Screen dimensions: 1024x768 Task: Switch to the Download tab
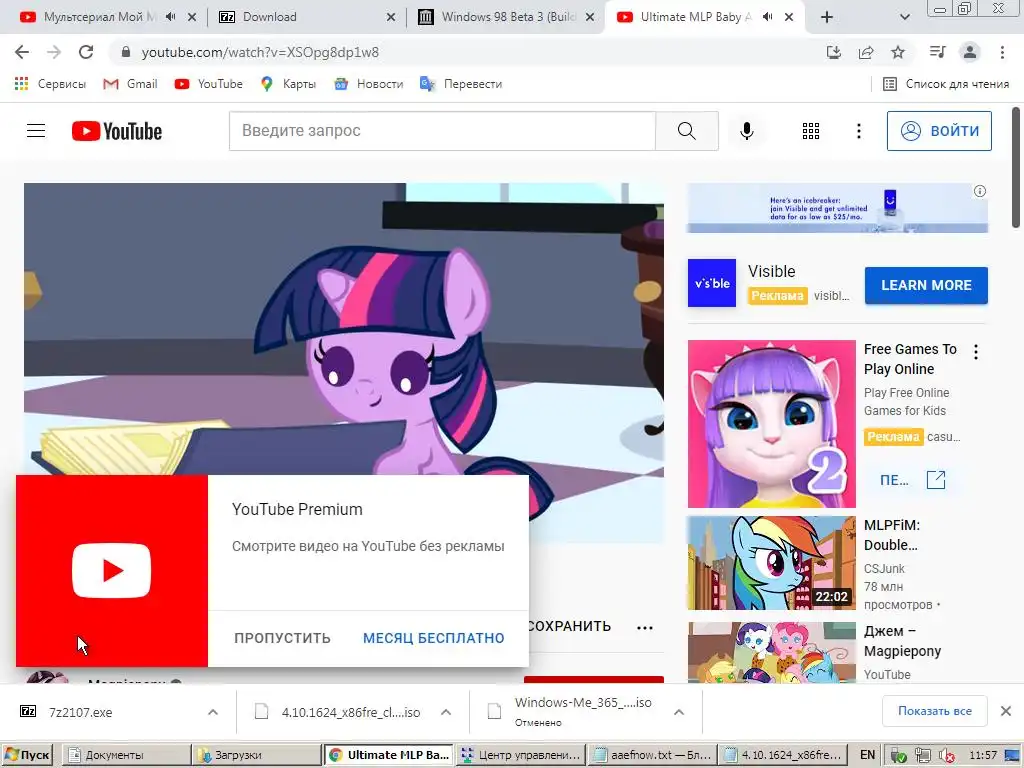coord(269,17)
